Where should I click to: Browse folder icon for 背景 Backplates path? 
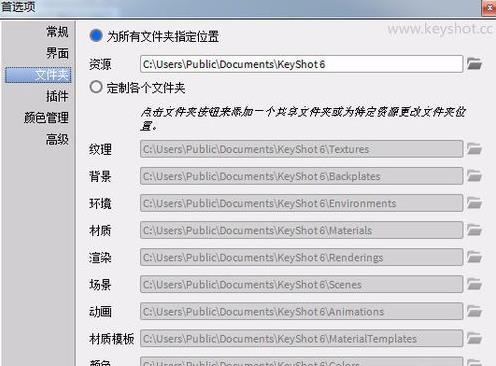474,176
